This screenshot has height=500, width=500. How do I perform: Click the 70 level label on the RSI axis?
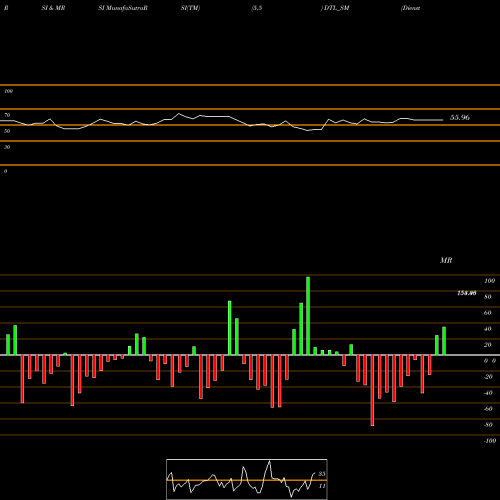[7, 115]
